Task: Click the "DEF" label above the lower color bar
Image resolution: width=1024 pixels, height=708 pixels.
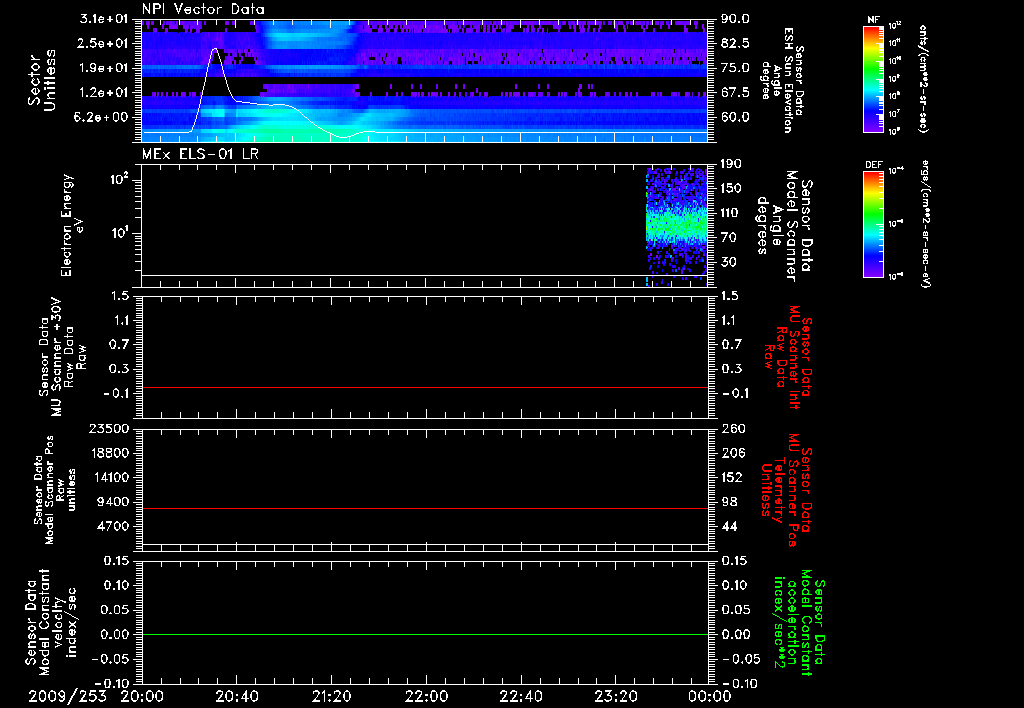Action: pos(873,165)
